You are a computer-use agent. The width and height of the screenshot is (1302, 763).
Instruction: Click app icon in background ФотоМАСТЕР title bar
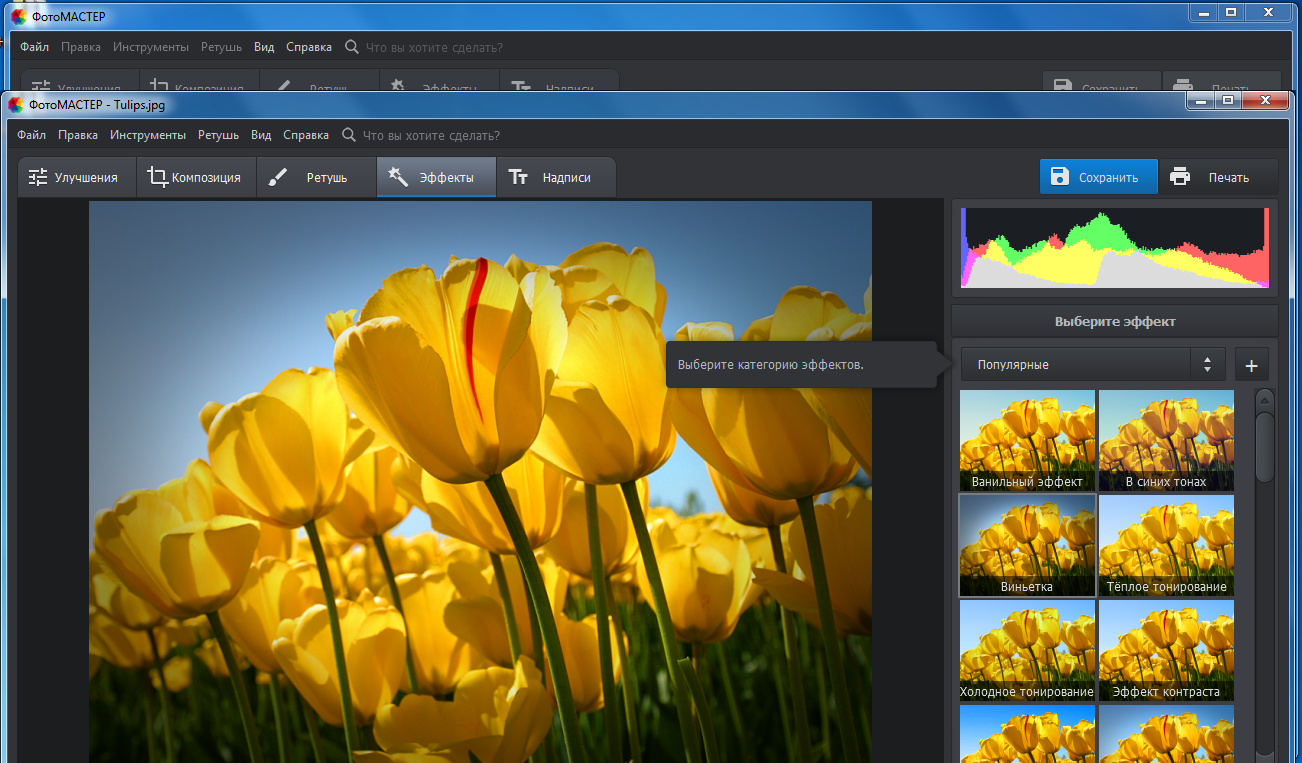(17, 16)
